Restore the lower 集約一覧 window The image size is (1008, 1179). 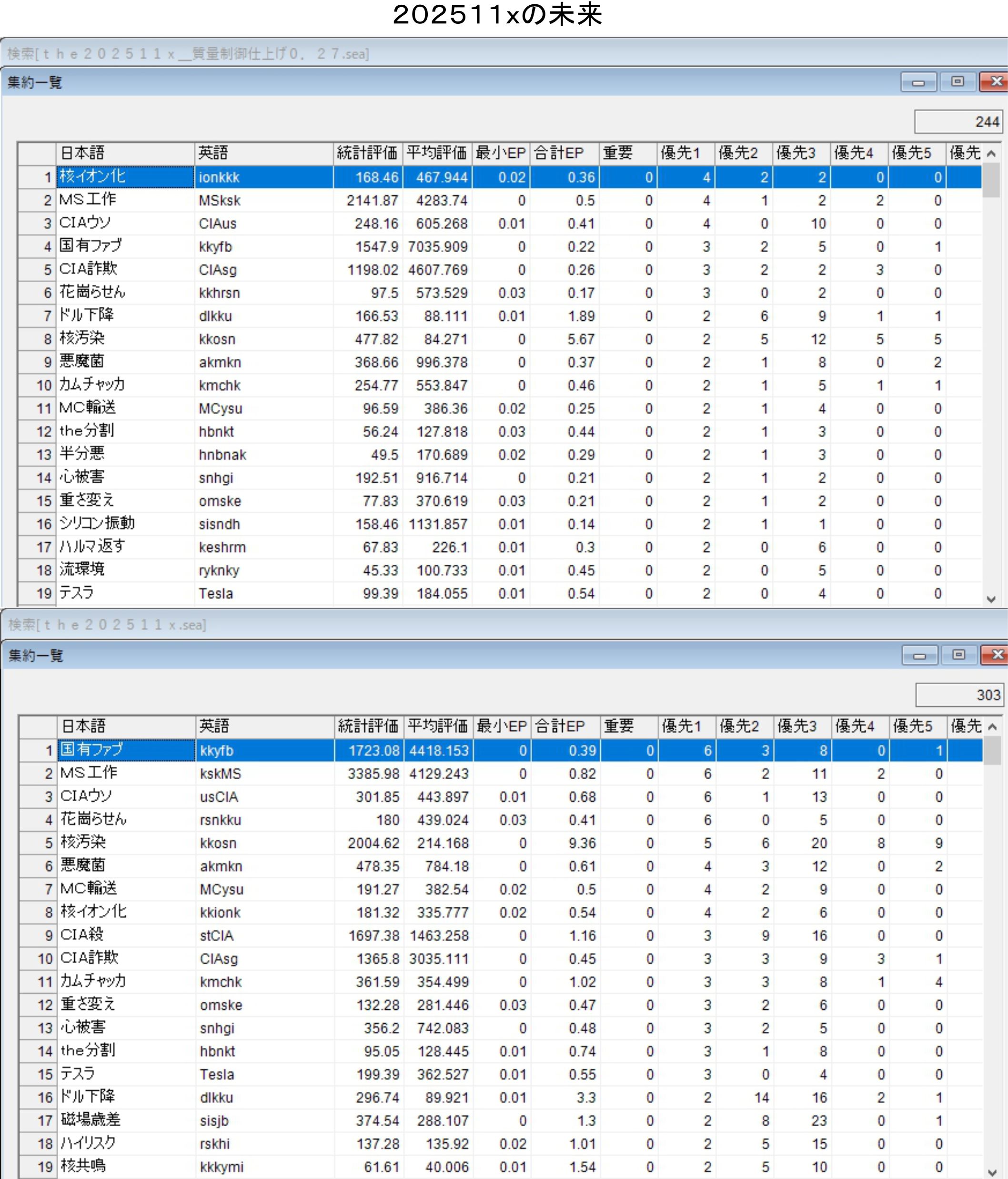[958, 655]
